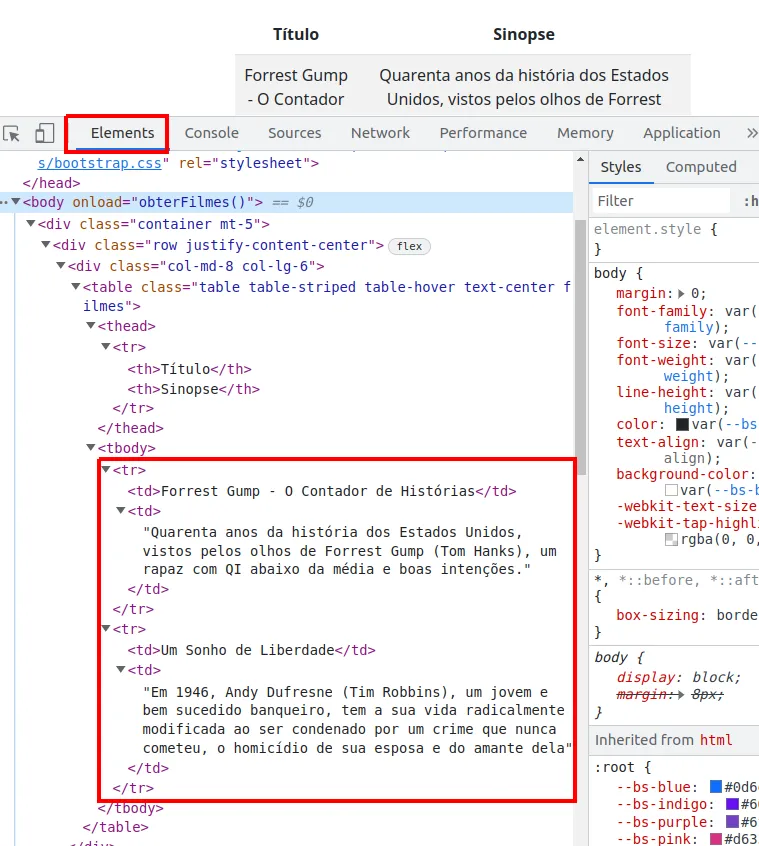Screen dimensions: 759x846
Task: Click the scroll-up arrow in Elements panel
Action: (x=580, y=160)
